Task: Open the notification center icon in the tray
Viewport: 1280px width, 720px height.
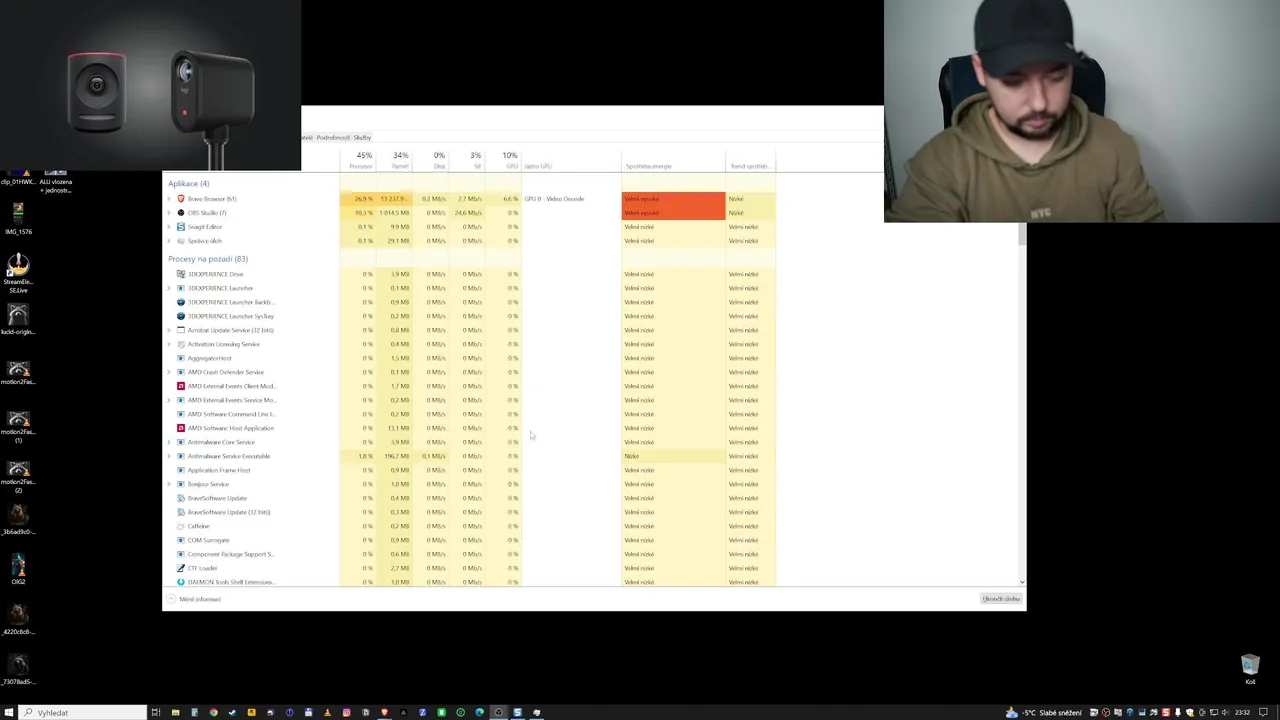Action: 1265,713
